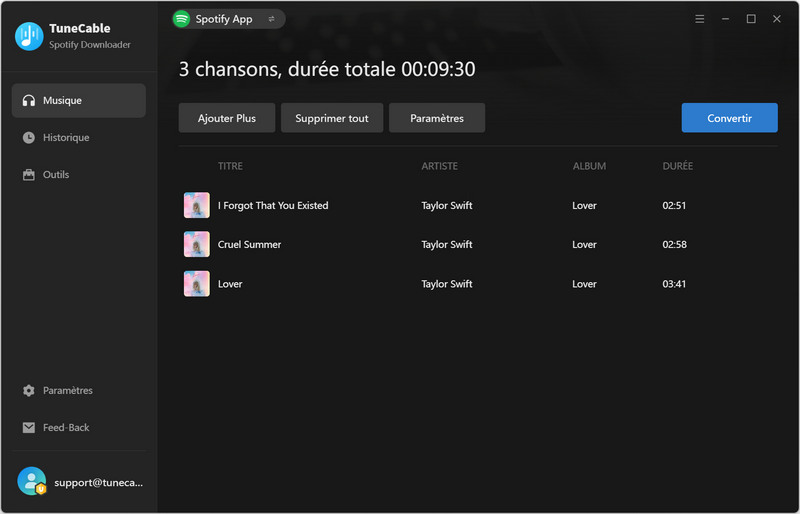Click the user avatar icon
This screenshot has height=514, width=800.
tap(32, 481)
